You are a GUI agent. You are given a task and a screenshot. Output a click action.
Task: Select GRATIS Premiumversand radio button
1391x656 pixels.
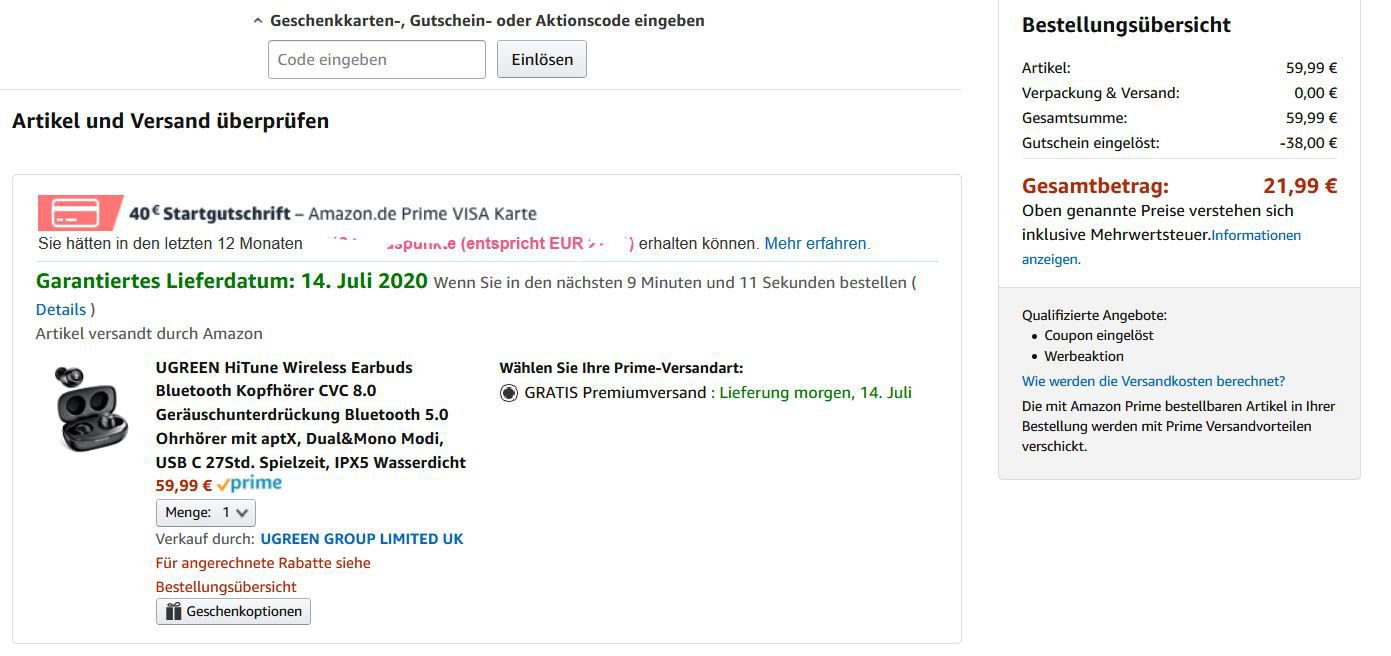pos(509,393)
